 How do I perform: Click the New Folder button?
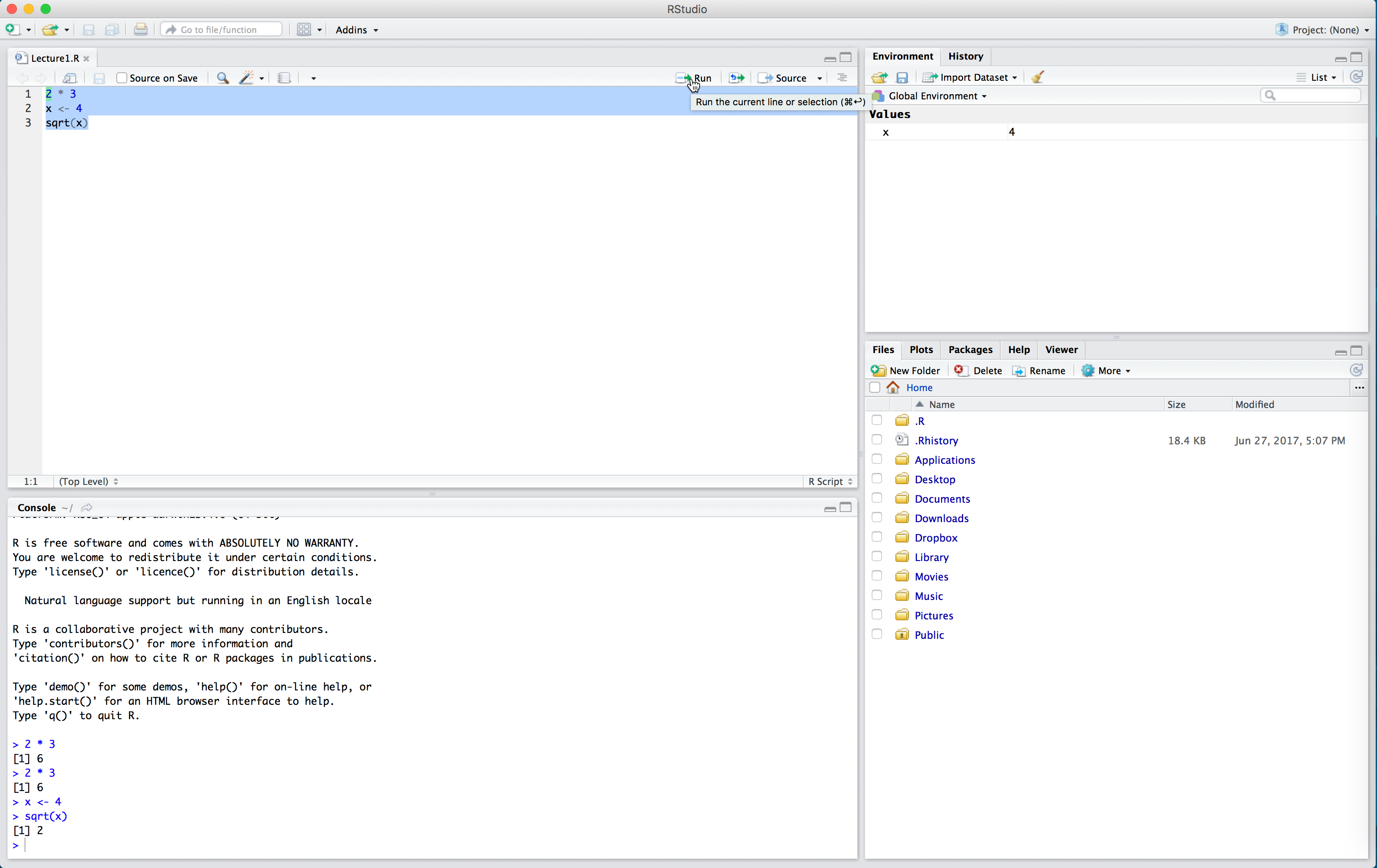(x=905, y=370)
